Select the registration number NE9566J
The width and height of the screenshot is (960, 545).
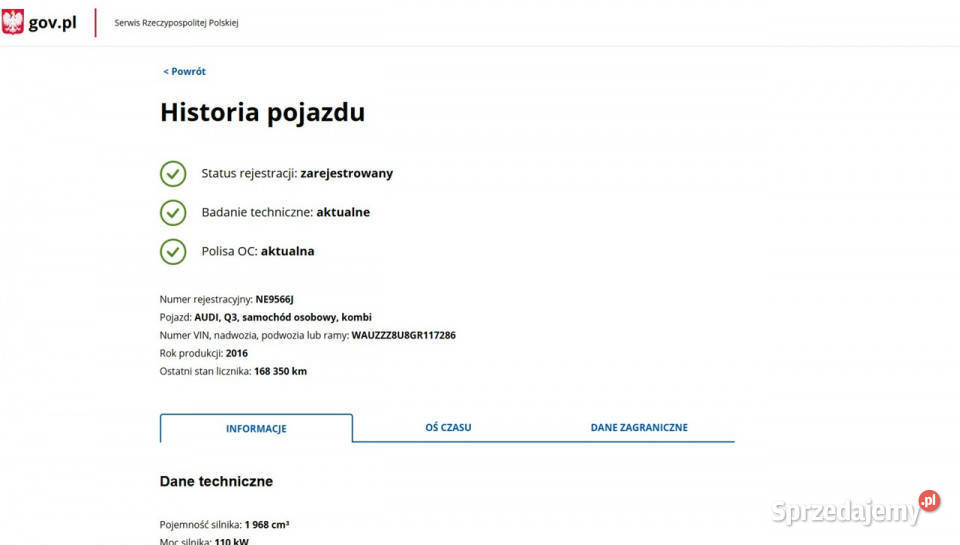[x=274, y=299]
